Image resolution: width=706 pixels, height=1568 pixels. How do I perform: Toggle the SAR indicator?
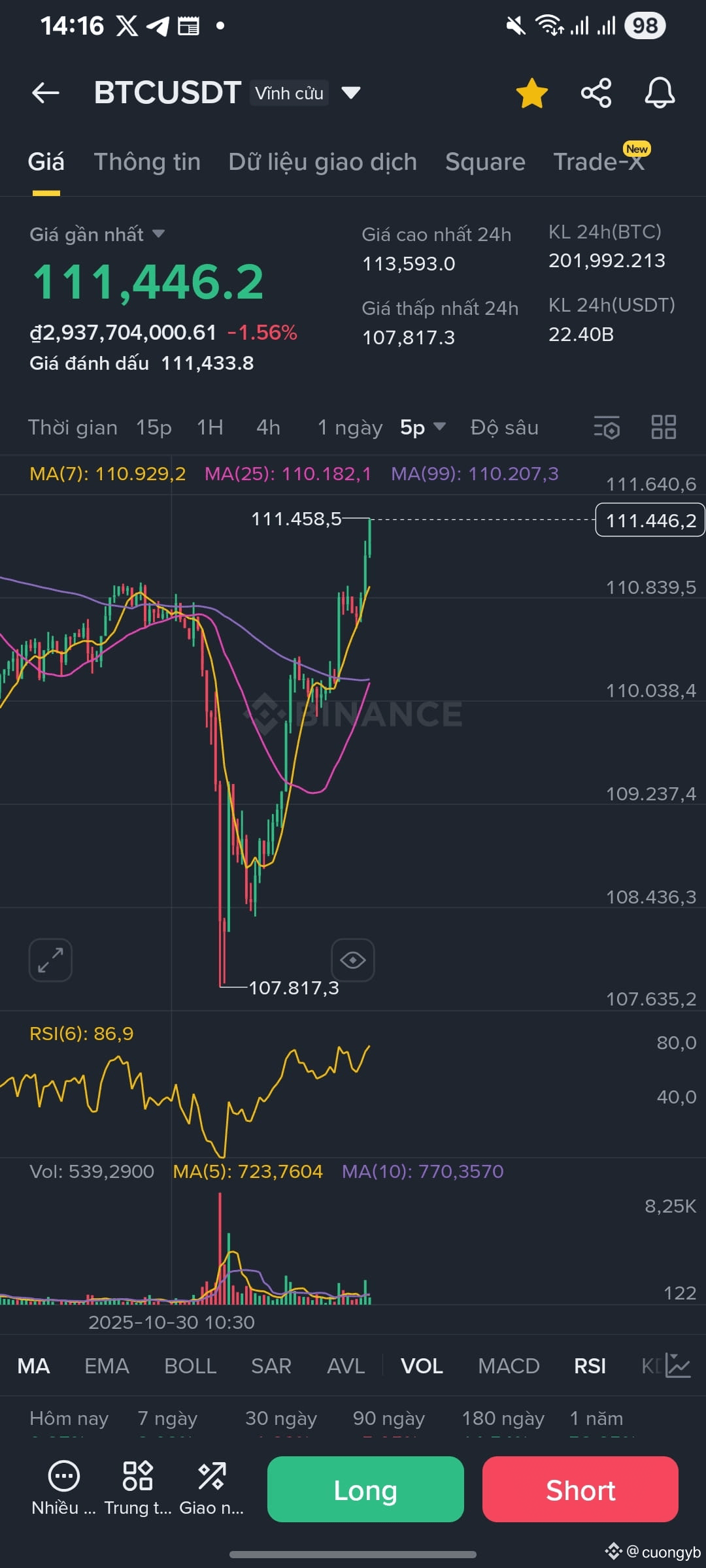(271, 1366)
